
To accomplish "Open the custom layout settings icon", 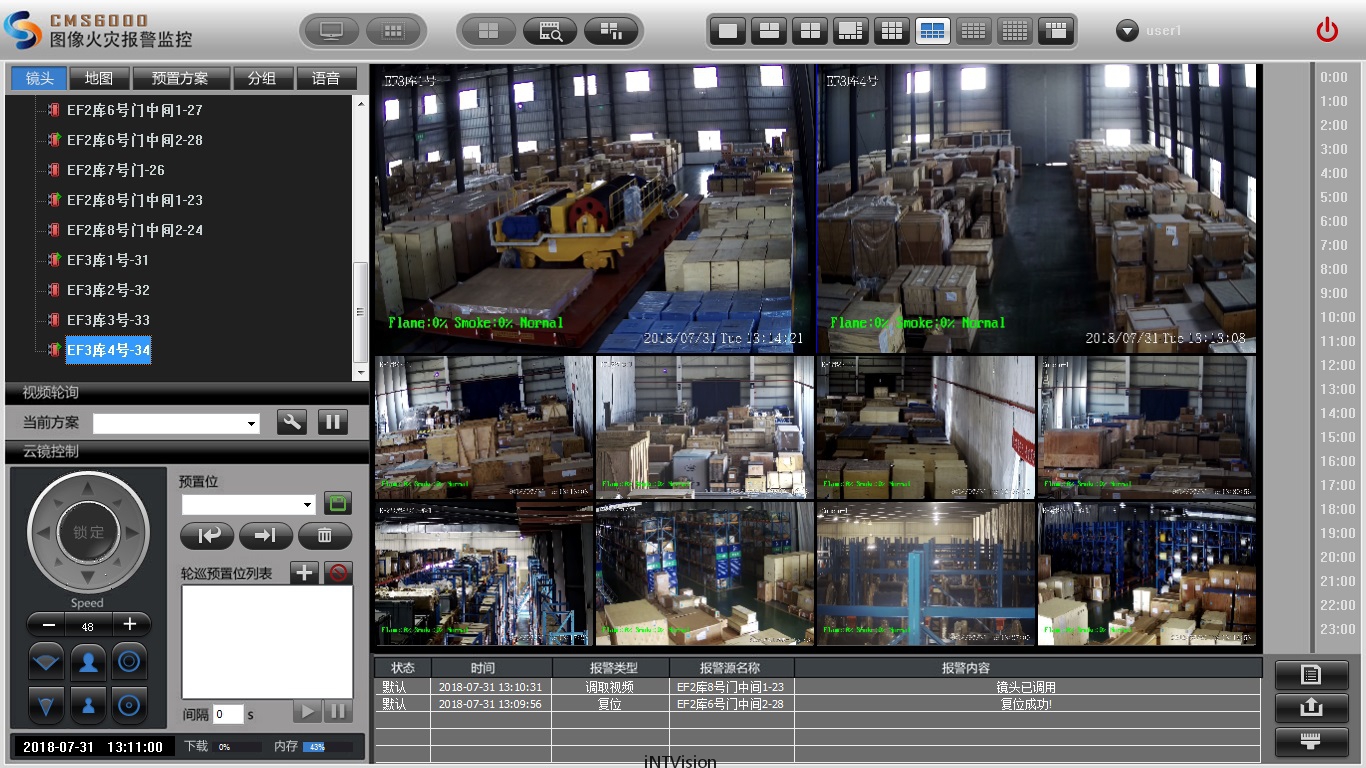I will point(611,31).
